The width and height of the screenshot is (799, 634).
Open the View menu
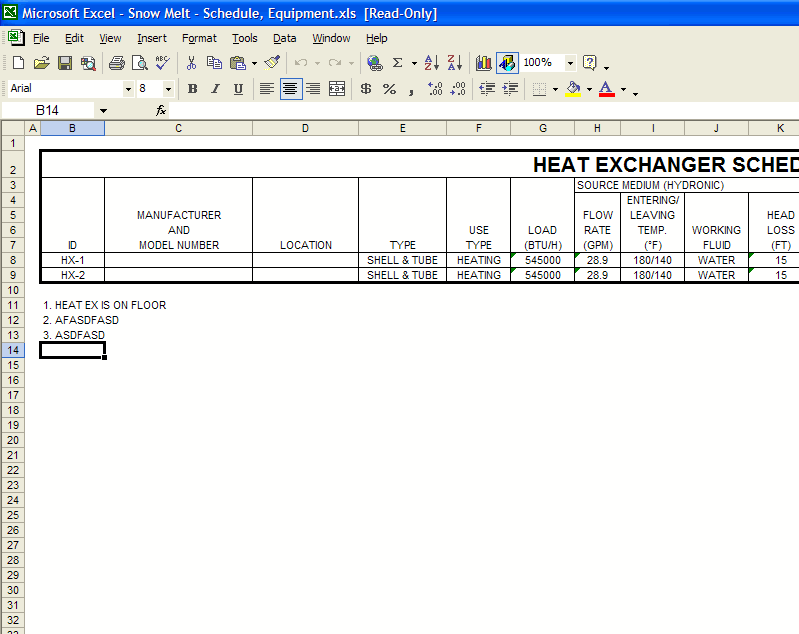pos(110,38)
